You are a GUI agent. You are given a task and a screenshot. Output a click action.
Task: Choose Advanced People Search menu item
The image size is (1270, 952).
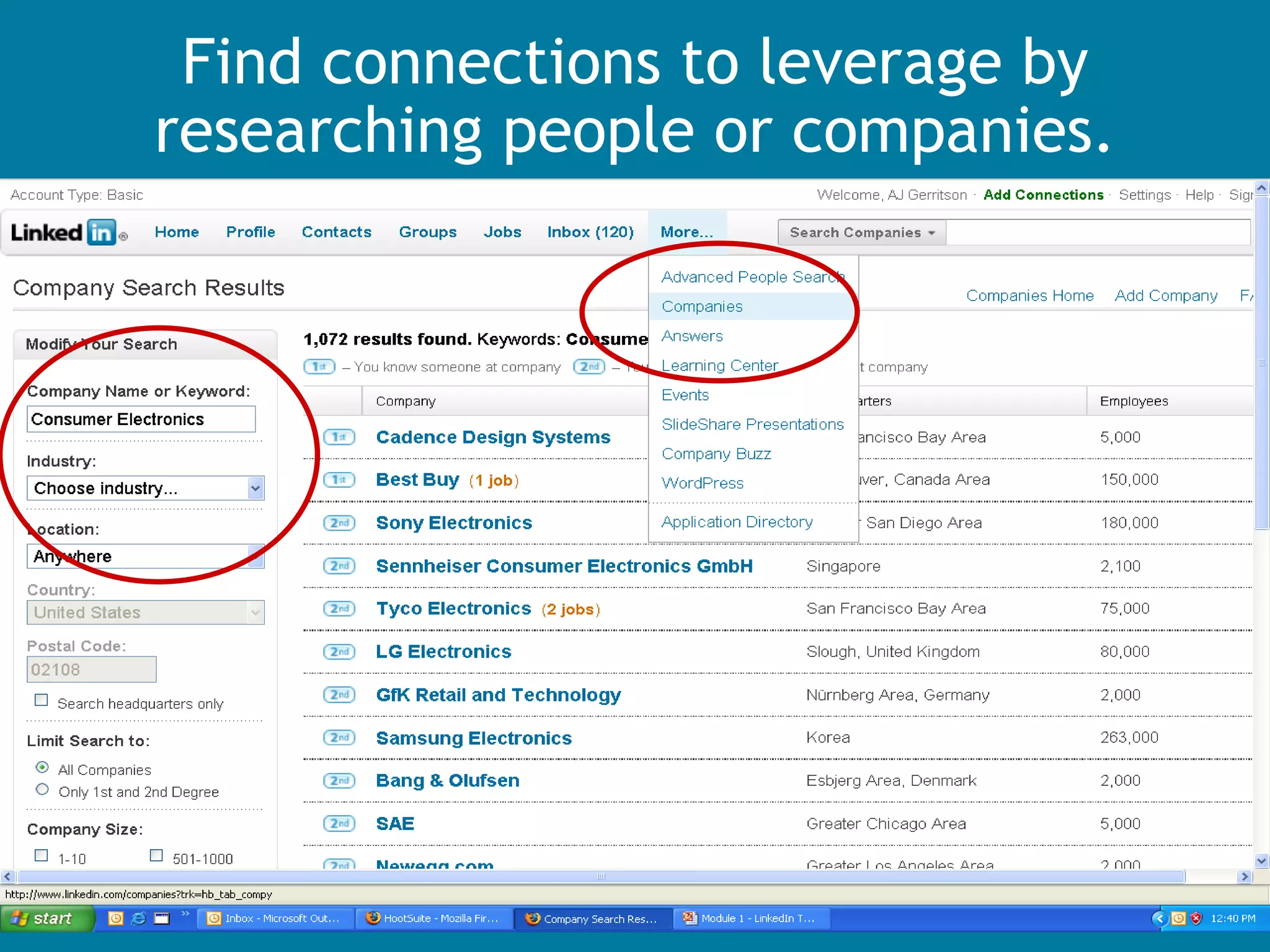[x=753, y=277]
